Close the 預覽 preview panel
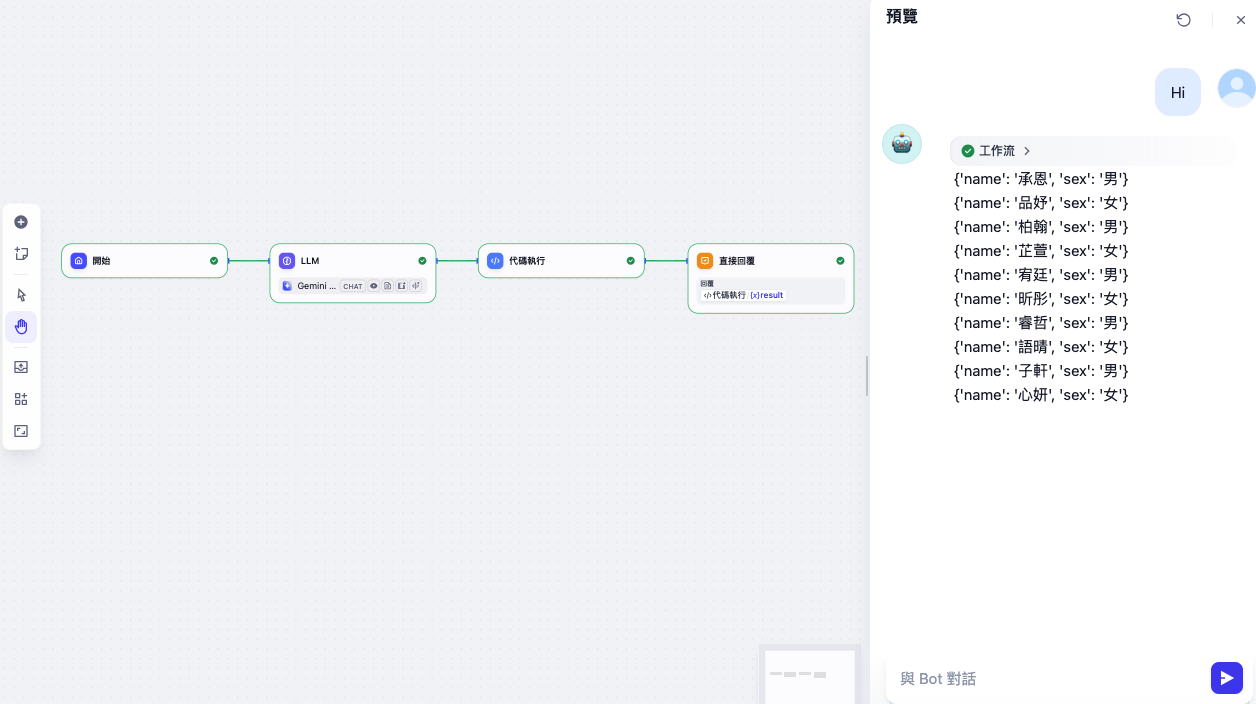The image size is (1256, 704). point(1241,20)
